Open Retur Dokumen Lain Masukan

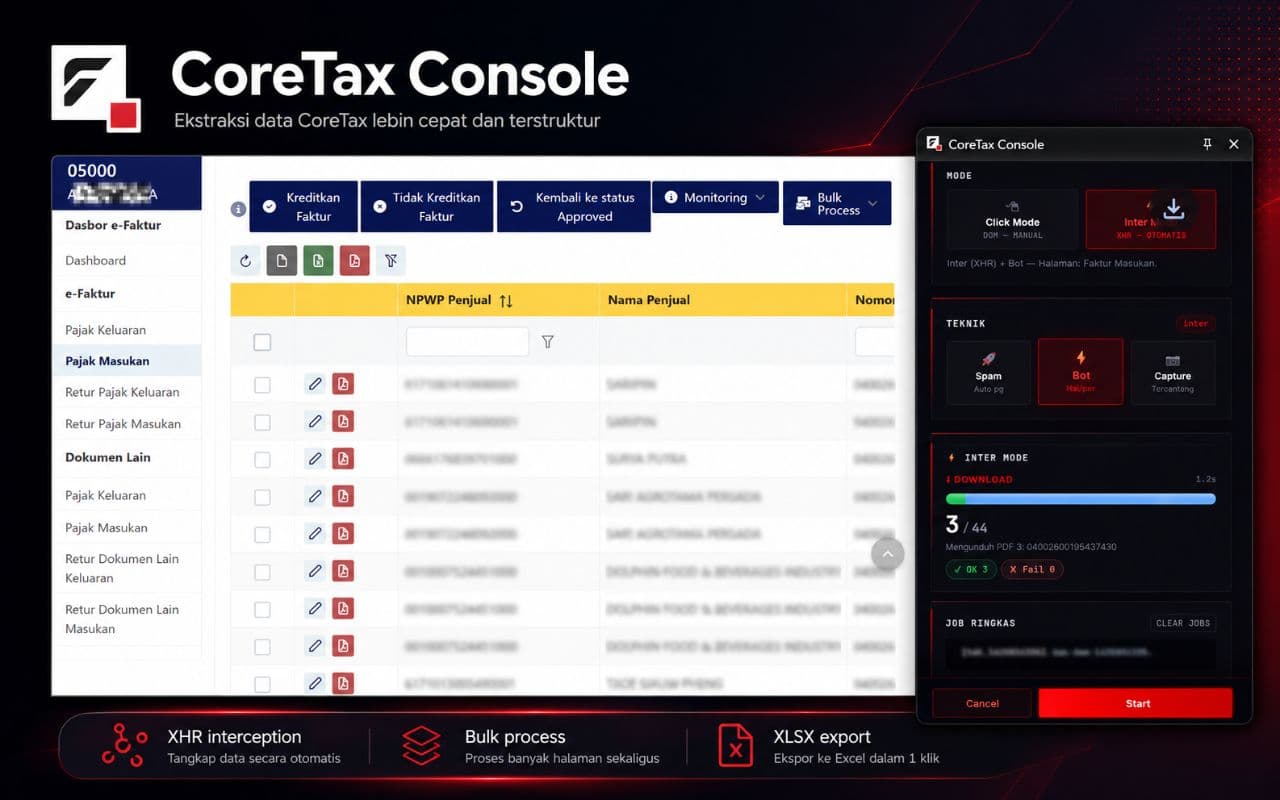coord(122,619)
